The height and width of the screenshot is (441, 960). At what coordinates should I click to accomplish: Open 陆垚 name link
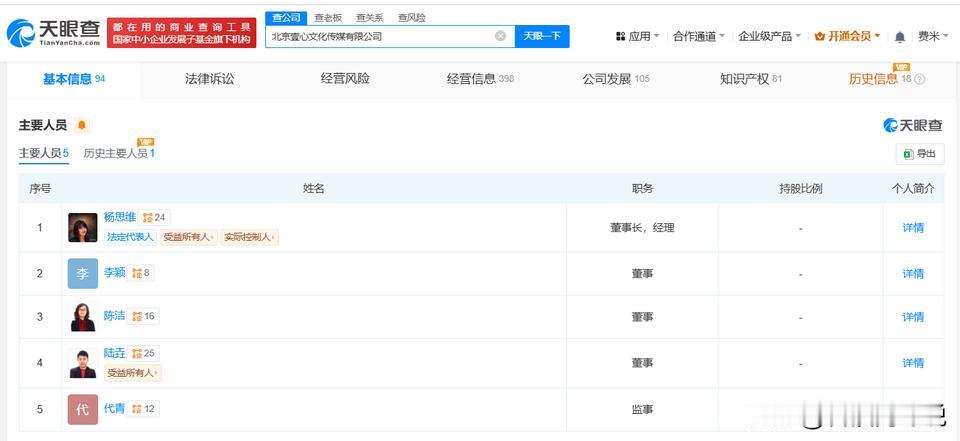coord(114,353)
